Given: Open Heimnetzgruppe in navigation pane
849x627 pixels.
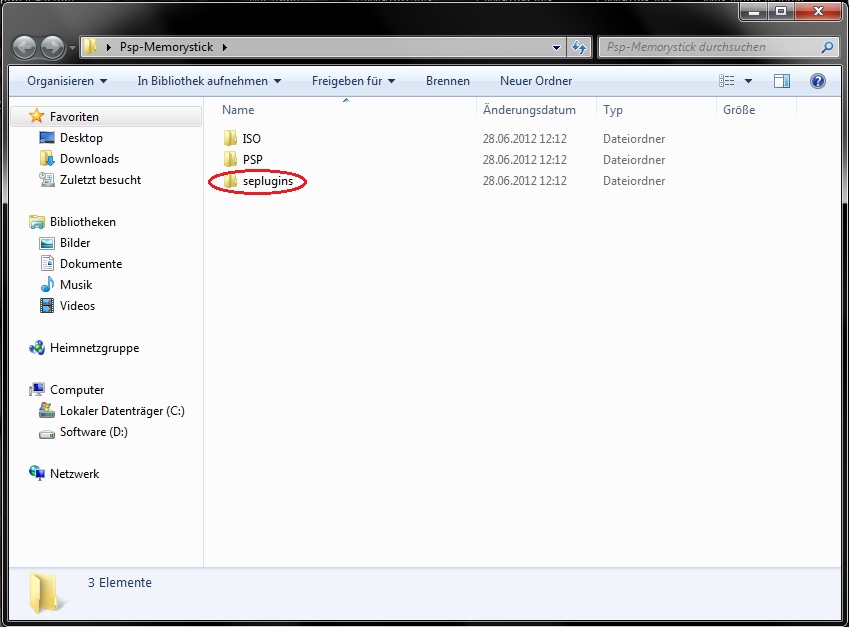Looking at the screenshot, I should click(94, 348).
